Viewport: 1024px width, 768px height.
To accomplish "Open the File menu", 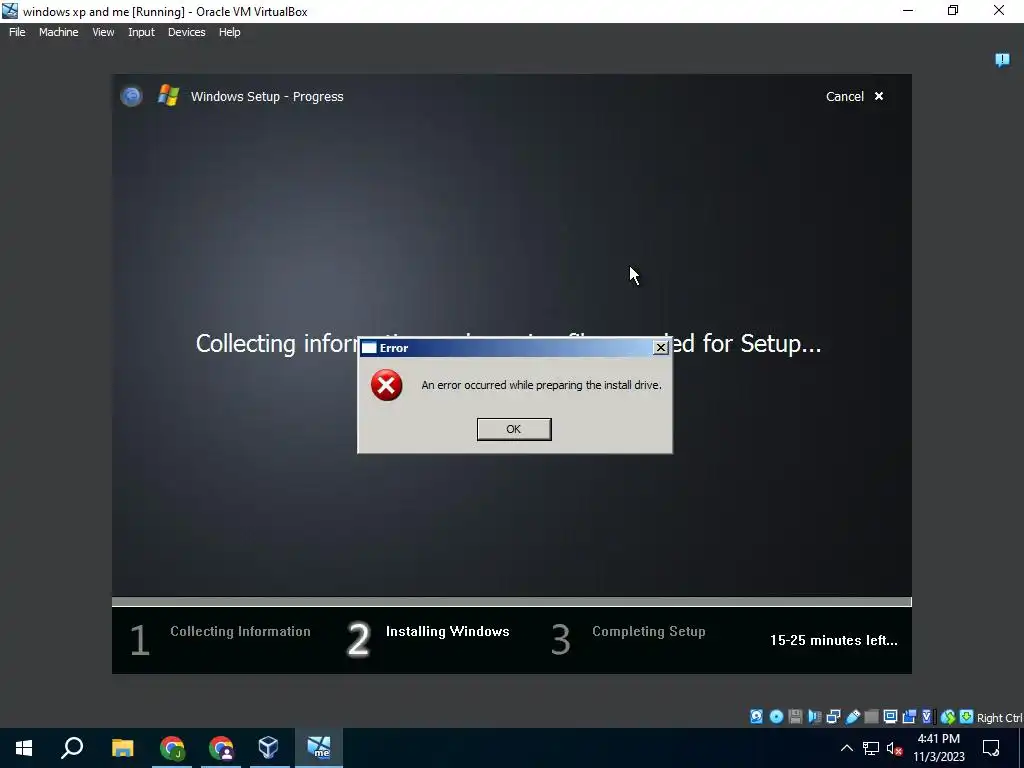I will click(x=17, y=32).
